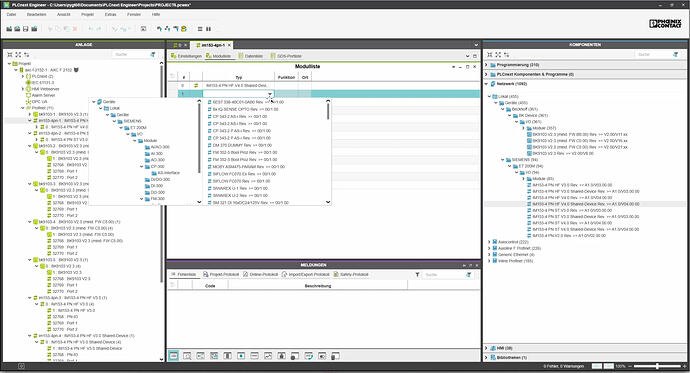Switch to the Datenliste tab
The image size is (690, 373).
[250, 56]
